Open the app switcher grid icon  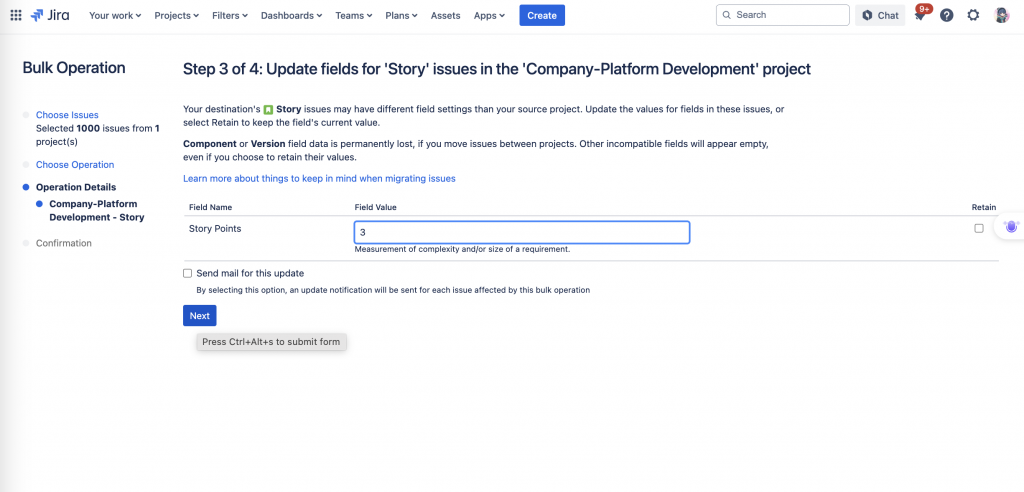tap(16, 15)
